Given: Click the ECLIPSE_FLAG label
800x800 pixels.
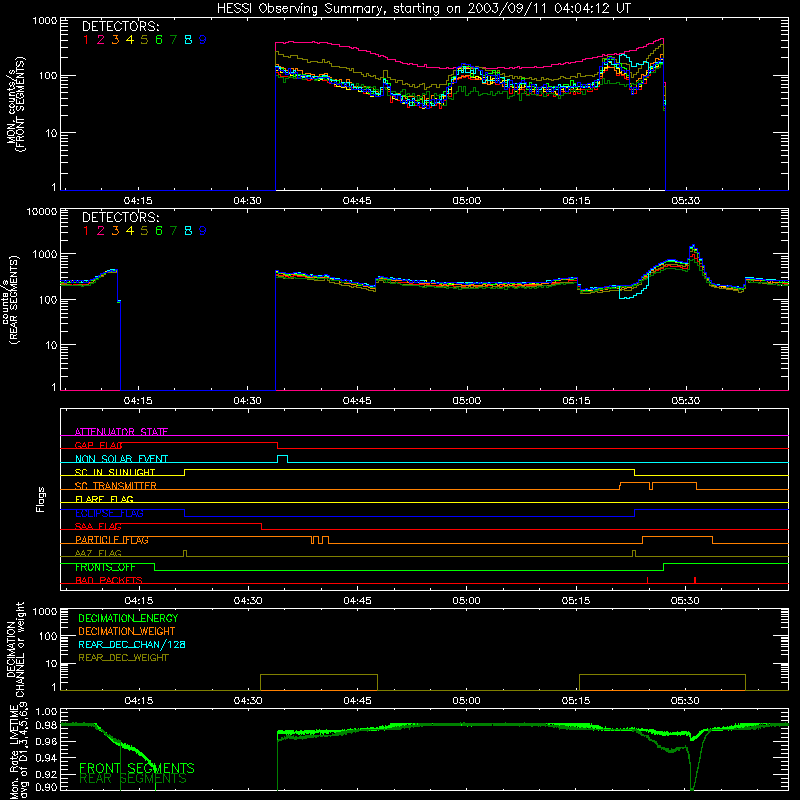Looking at the screenshot, I should point(109,513).
